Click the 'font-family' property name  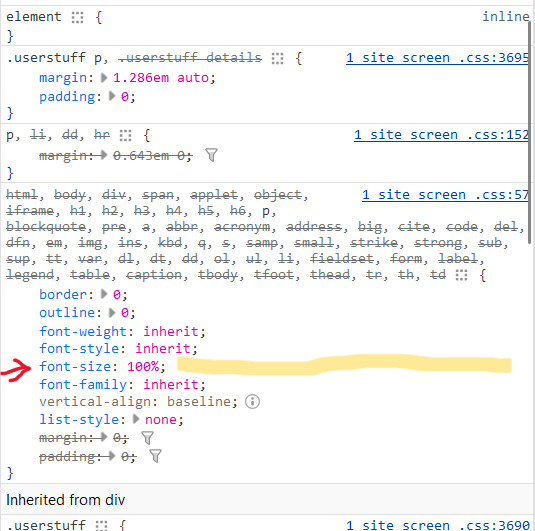(x=83, y=385)
